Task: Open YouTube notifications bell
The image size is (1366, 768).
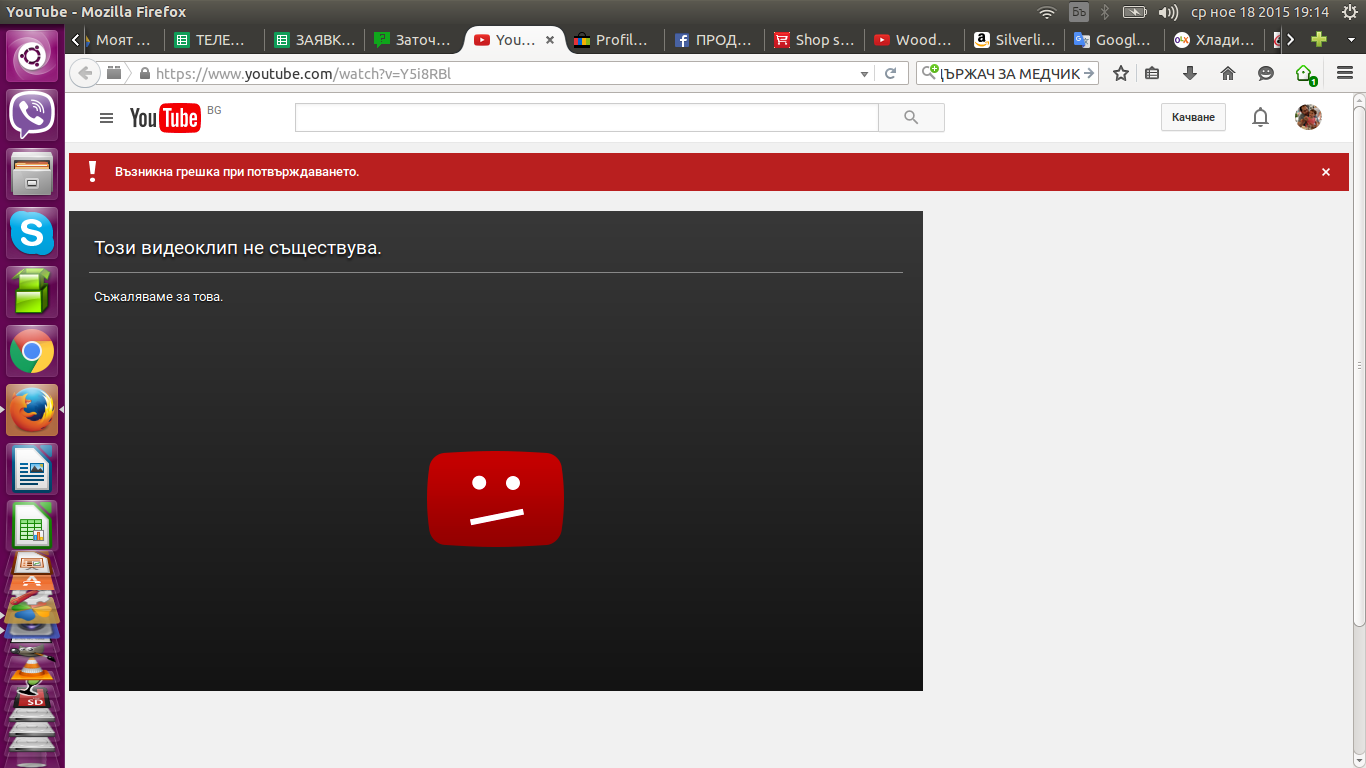Action: [1260, 118]
